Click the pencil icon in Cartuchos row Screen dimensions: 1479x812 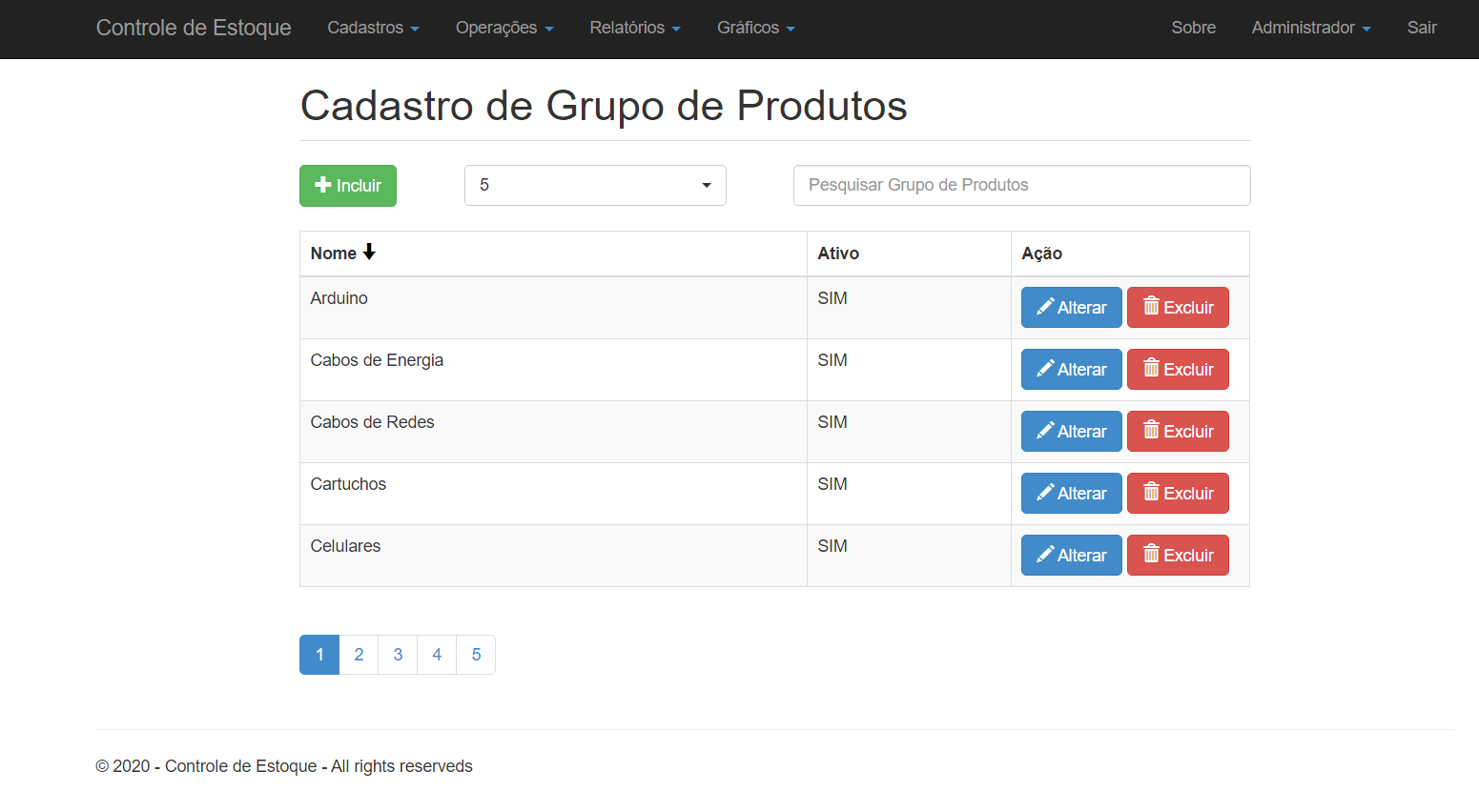click(1045, 493)
